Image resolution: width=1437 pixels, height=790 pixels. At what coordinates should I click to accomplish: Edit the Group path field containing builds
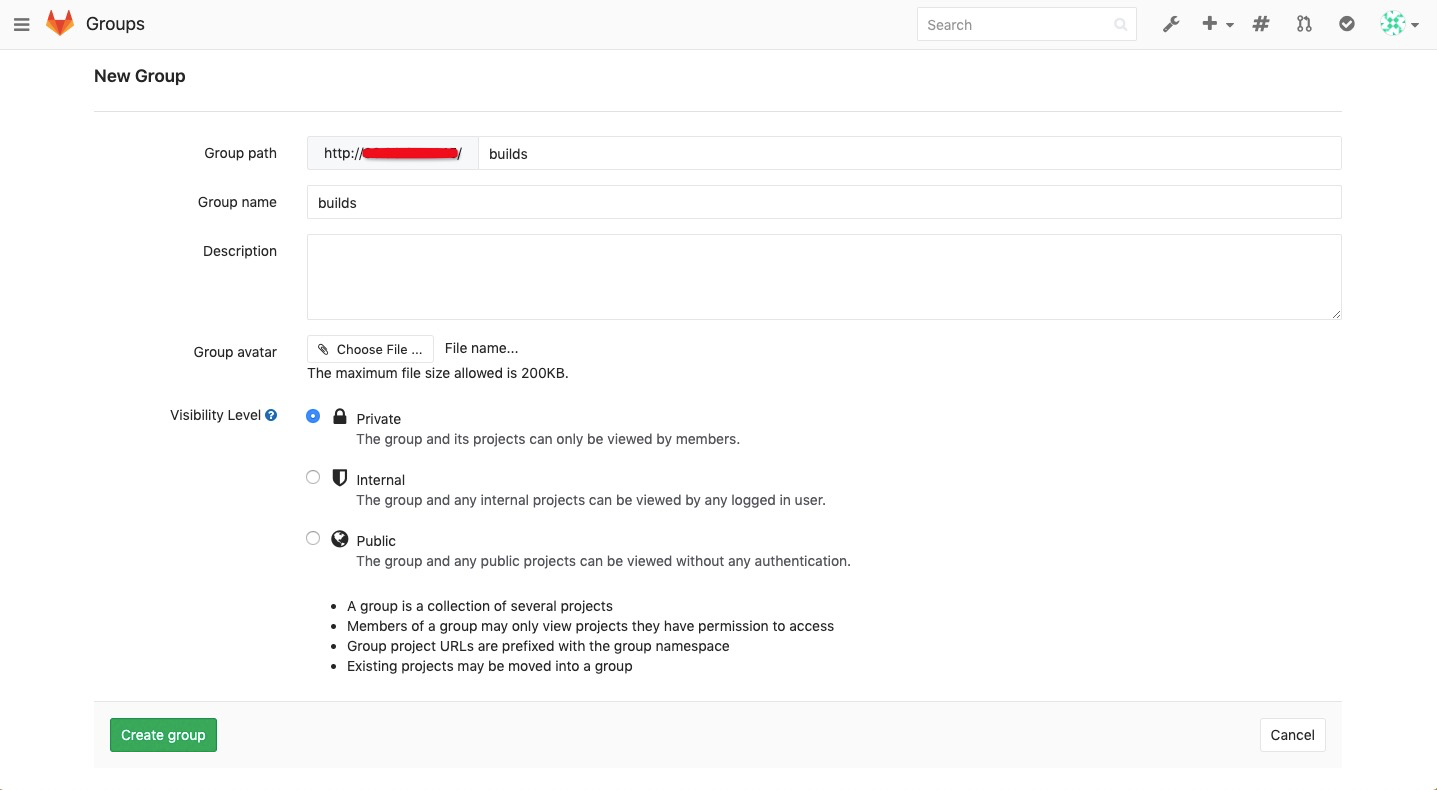pyautogui.click(x=909, y=153)
